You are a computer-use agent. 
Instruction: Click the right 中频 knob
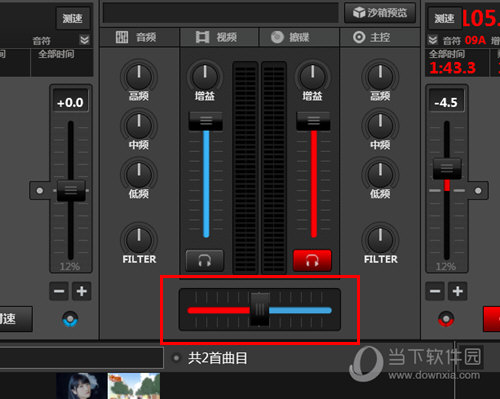[380, 125]
